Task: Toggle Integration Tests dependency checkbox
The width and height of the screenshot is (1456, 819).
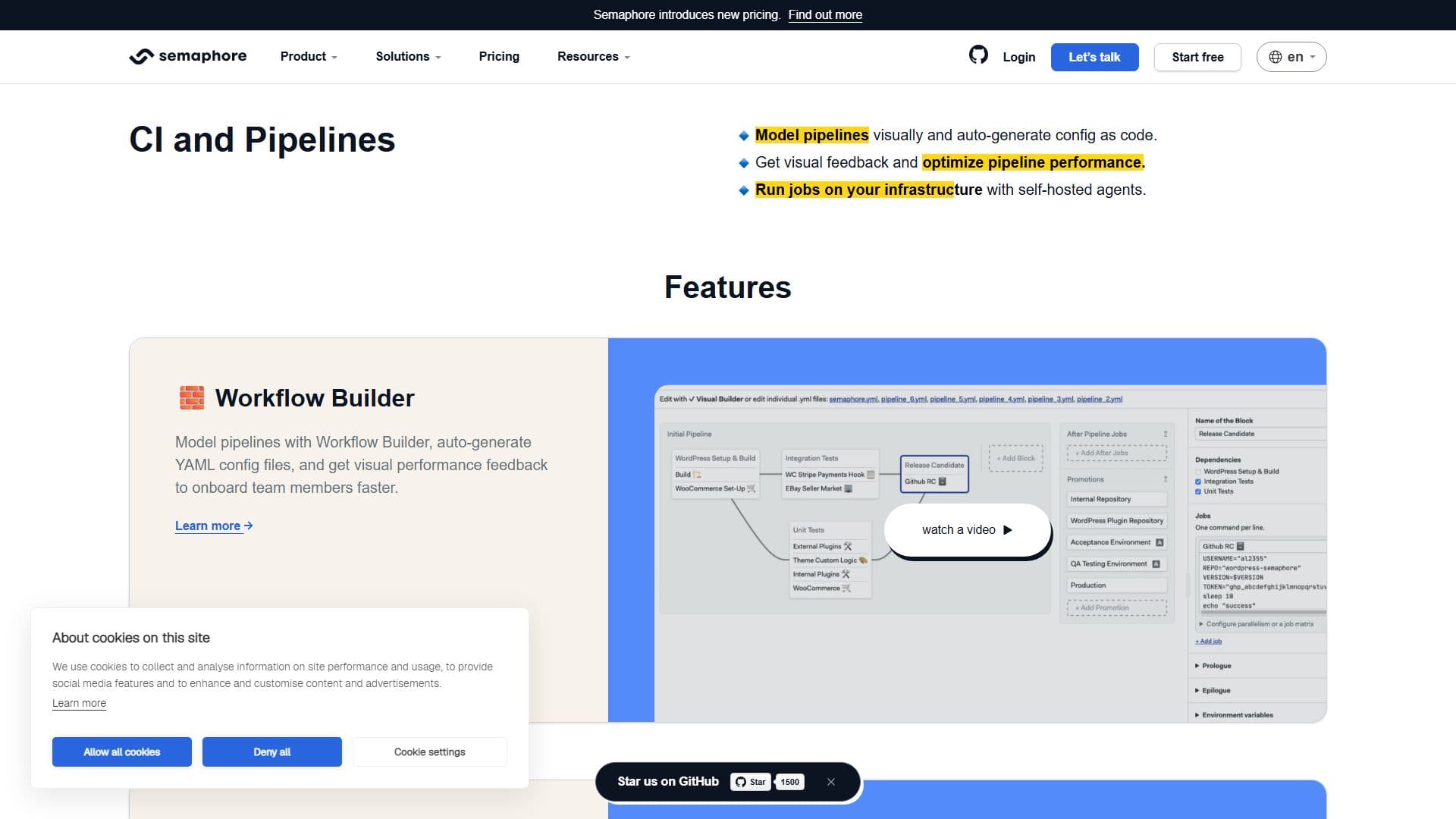Action: pos(1198,482)
